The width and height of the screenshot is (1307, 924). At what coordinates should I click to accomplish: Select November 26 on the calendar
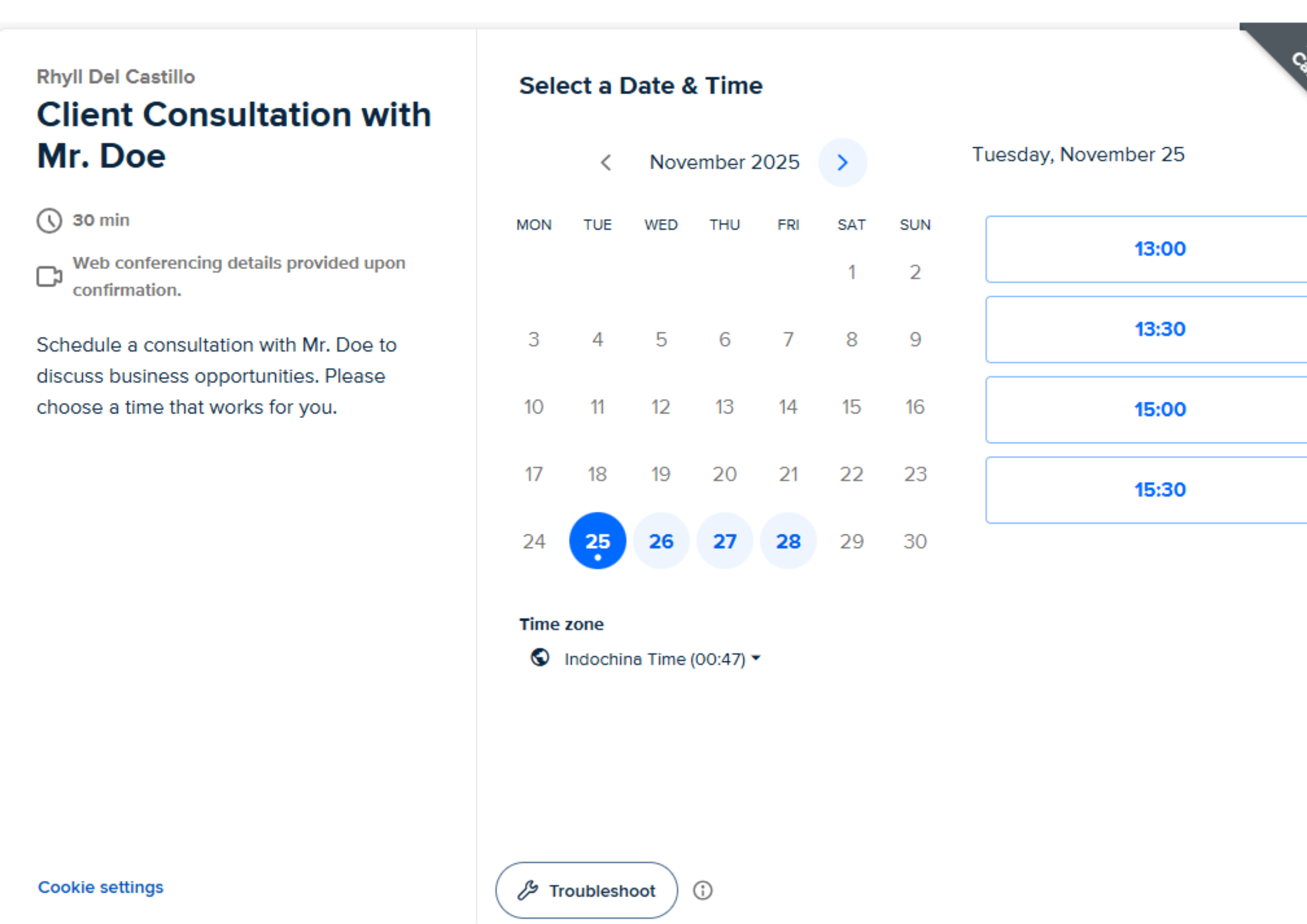661,541
